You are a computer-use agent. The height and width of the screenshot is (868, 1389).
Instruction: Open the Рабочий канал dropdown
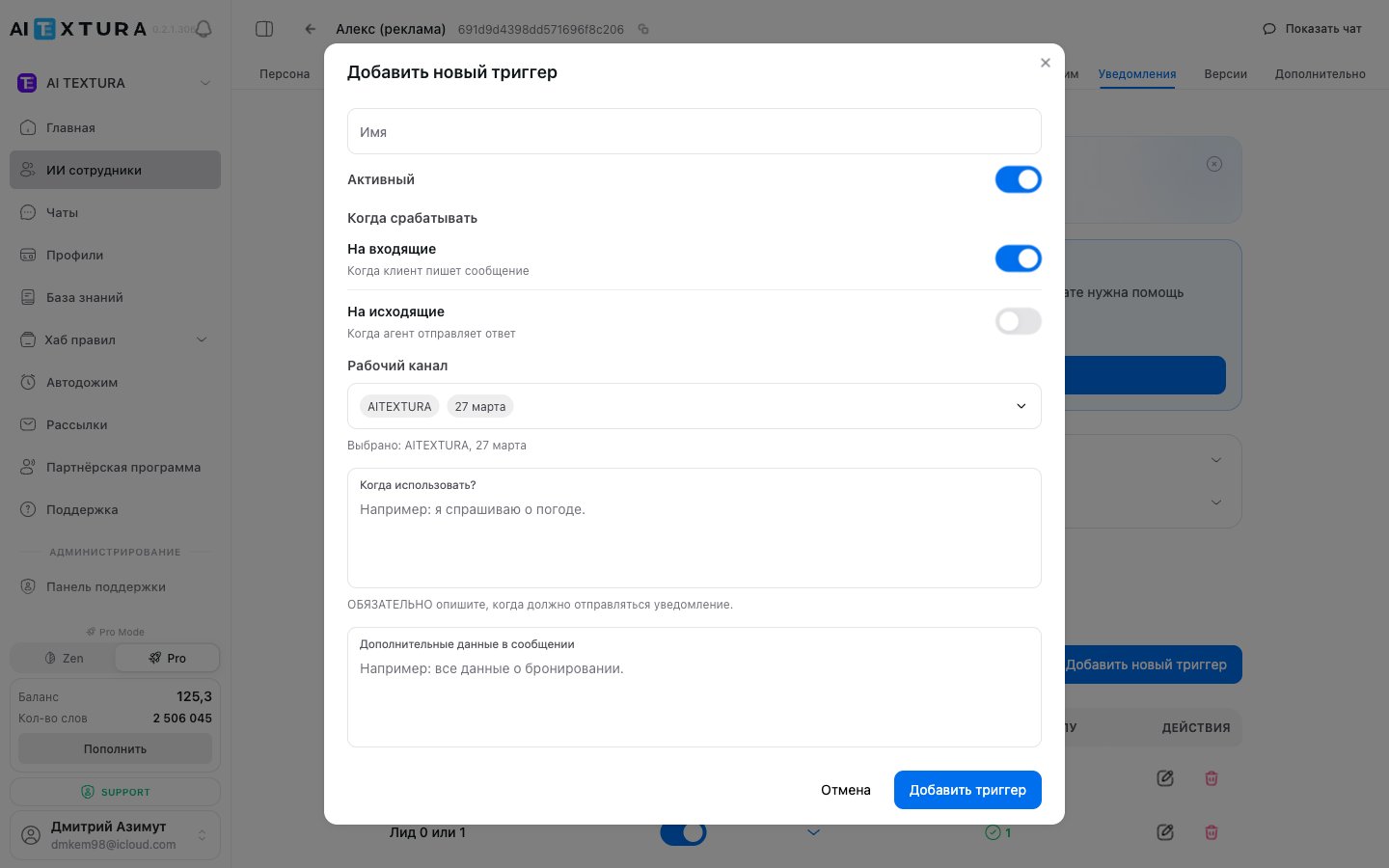pos(694,406)
